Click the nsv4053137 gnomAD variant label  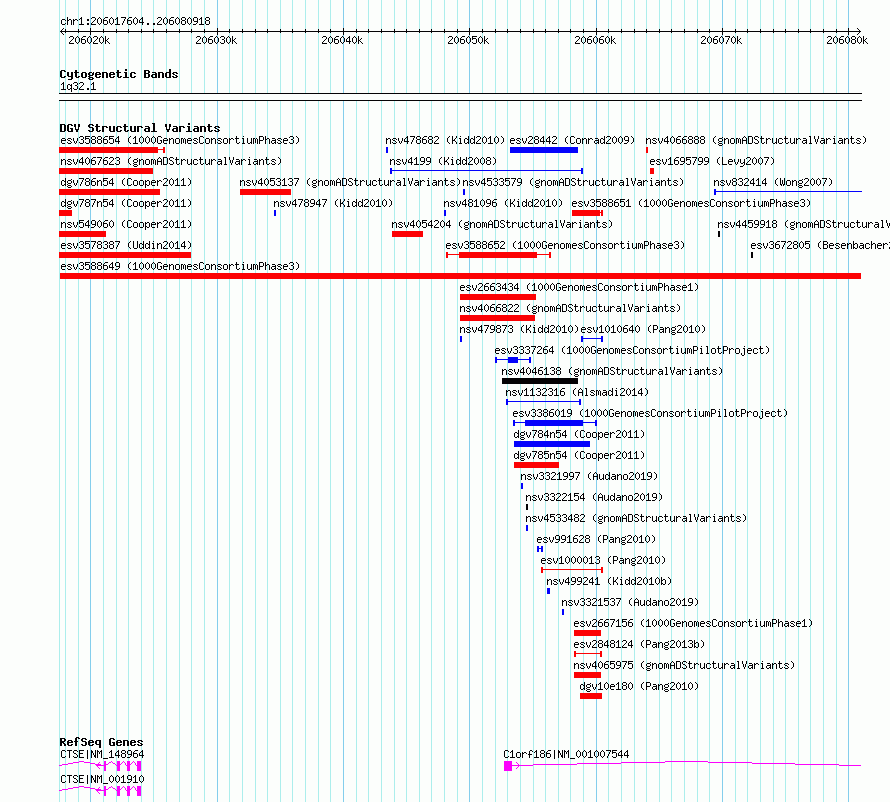350,182
